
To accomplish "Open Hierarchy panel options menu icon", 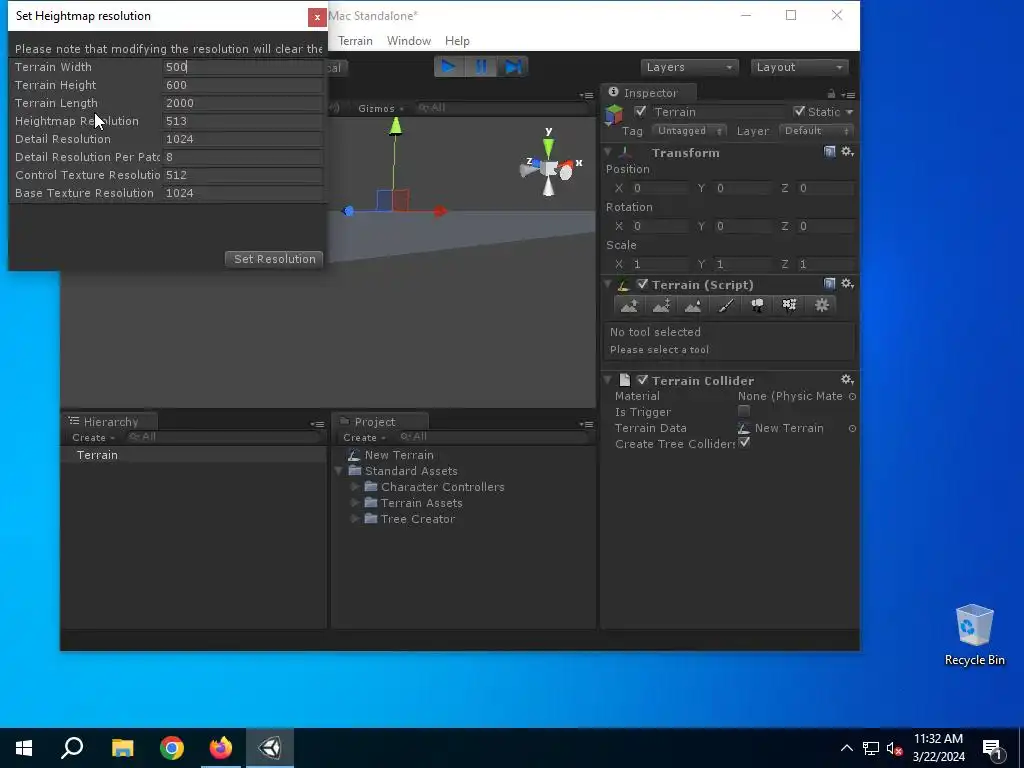I will tap(317, 424).
